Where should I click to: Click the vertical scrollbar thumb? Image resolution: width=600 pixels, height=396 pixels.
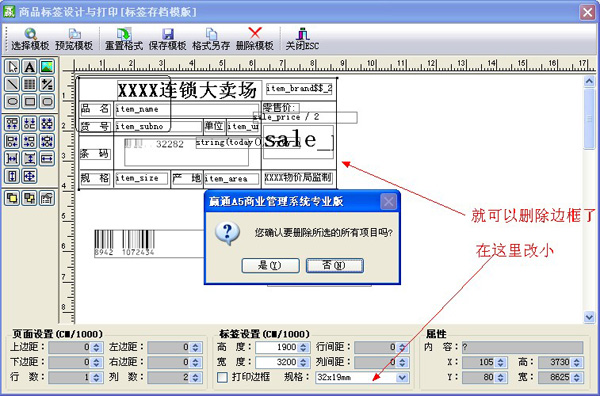589,119
